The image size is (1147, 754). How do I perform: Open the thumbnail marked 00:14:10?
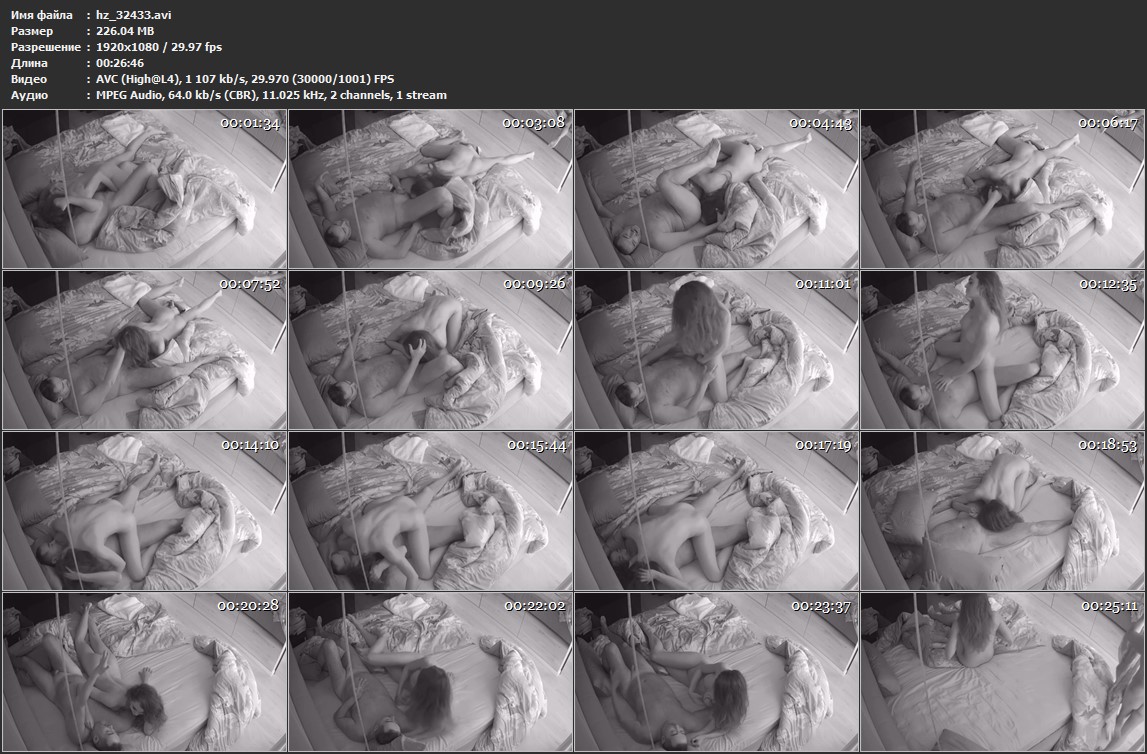tap(144, 510)
